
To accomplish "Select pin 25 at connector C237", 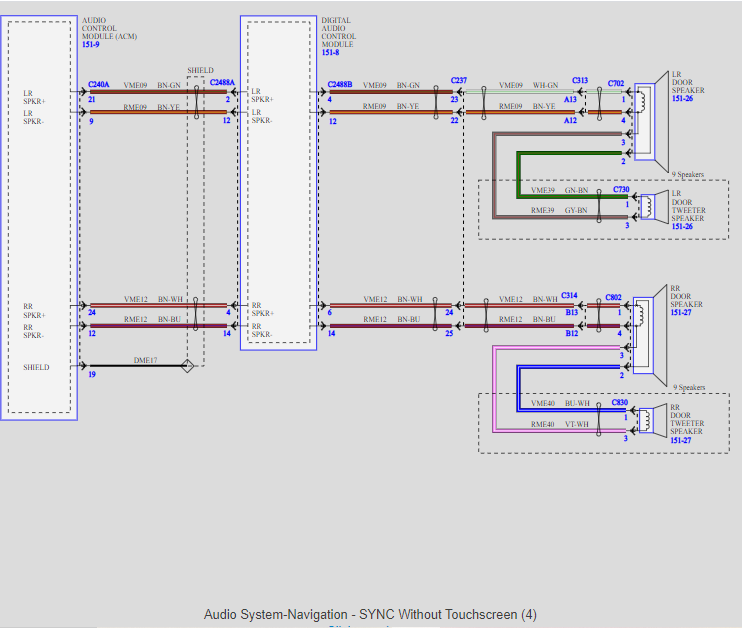I will (x=449, y=333).
